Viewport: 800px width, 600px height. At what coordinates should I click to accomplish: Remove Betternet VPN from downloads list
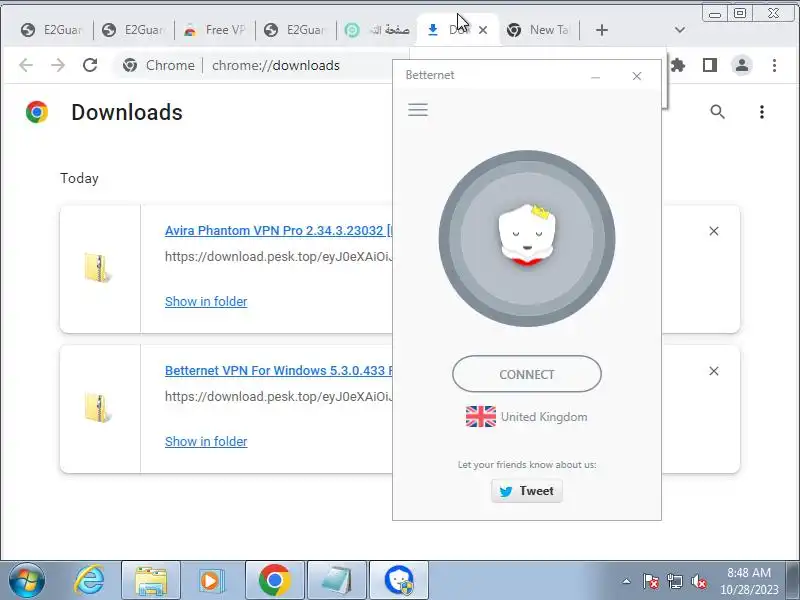pos(714,371)
